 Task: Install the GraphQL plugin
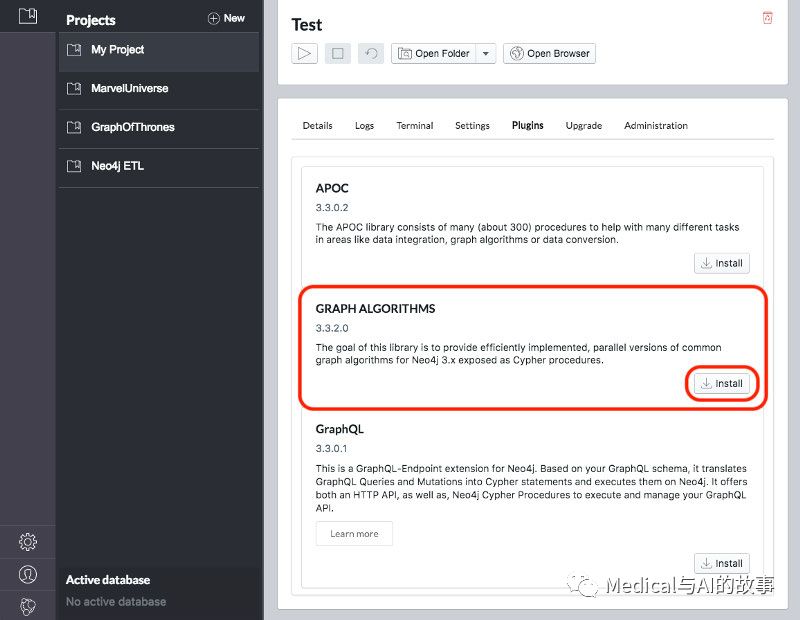tap(722, 563)
